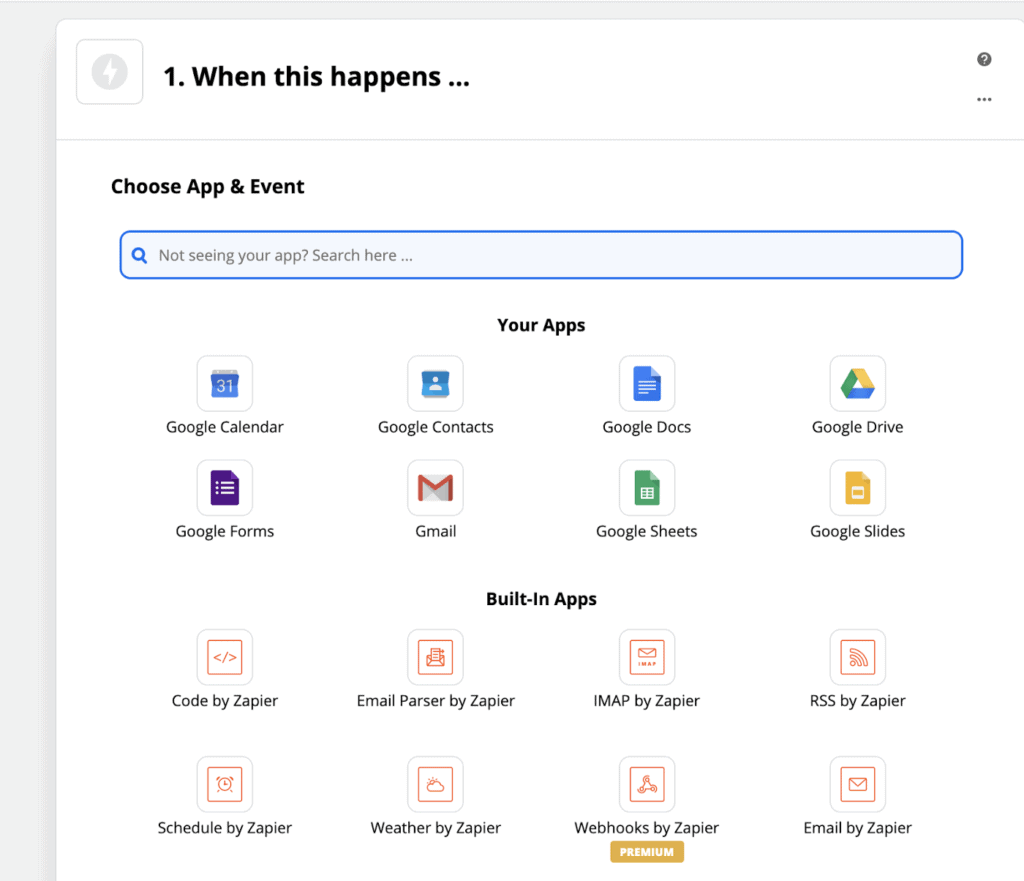
Task: Click the IMAP by Zapier label
Action: pos(647,701)
